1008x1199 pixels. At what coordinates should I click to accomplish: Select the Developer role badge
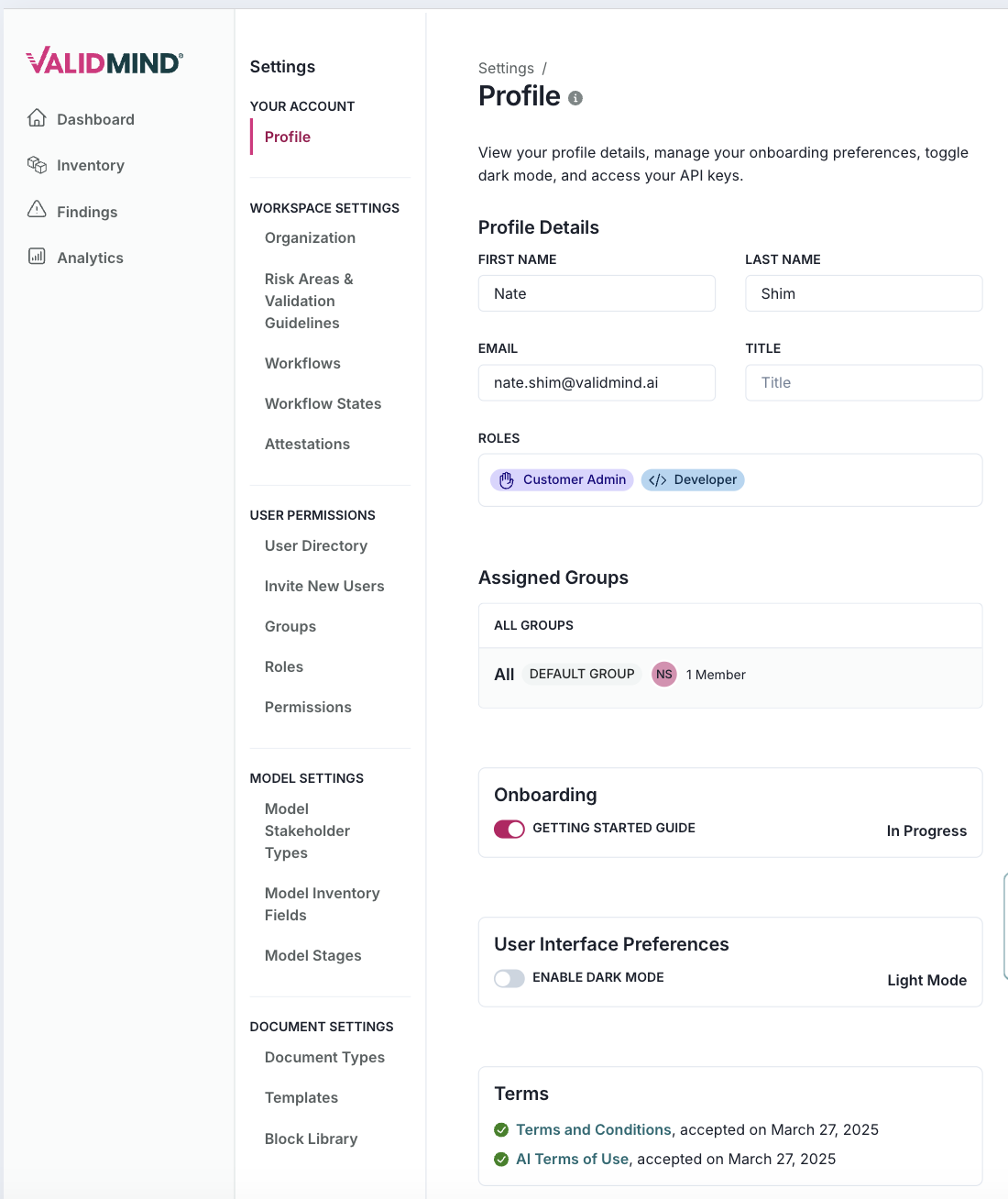(693, 479)
